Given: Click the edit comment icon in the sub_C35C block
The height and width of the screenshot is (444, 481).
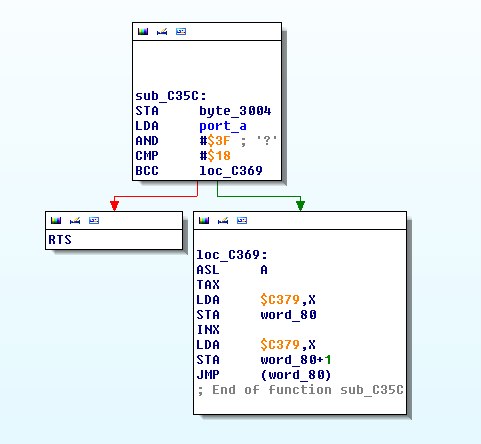Looking at the screenshot, I should 162,32.
